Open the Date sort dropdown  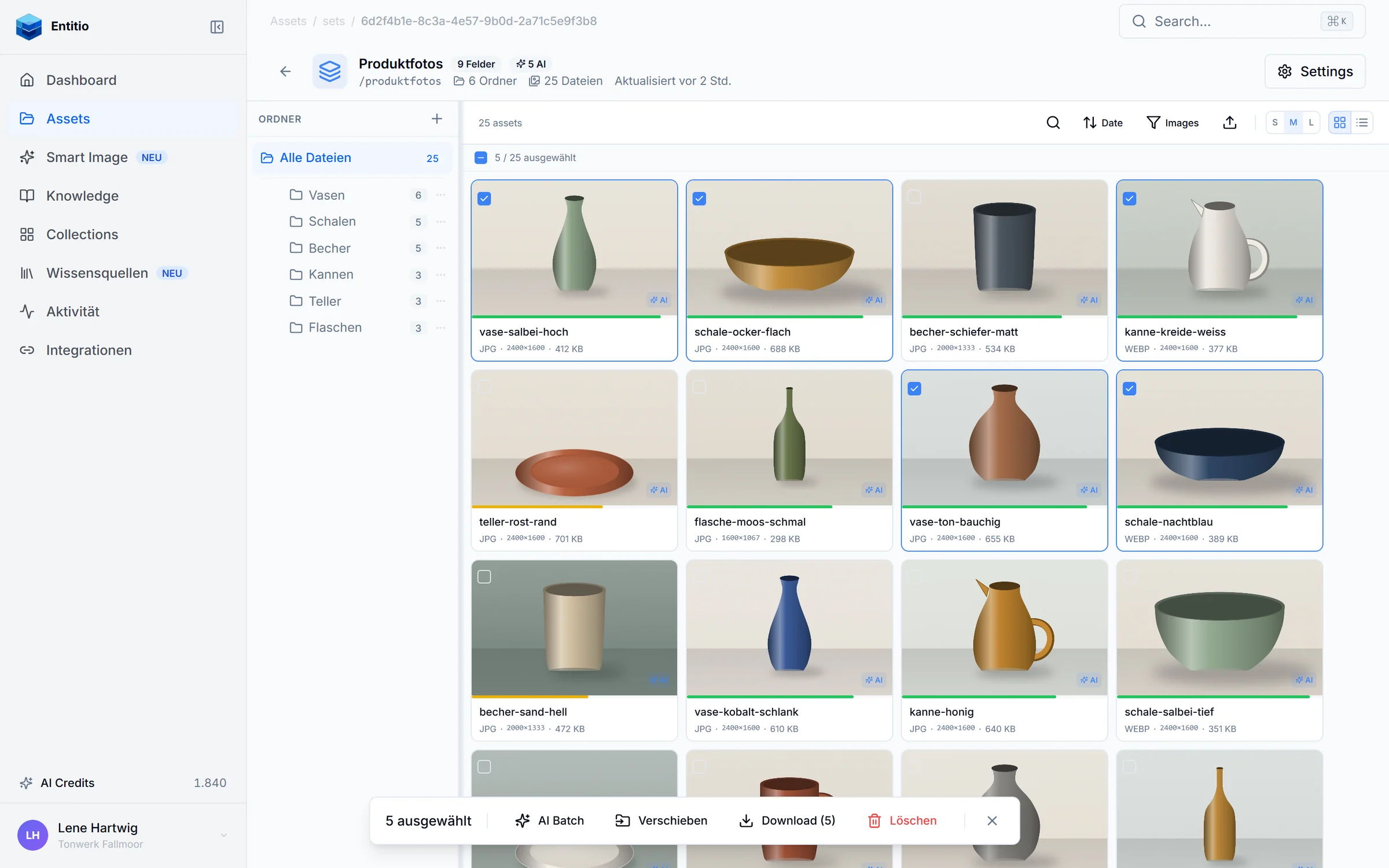[x=1103, y=123]
